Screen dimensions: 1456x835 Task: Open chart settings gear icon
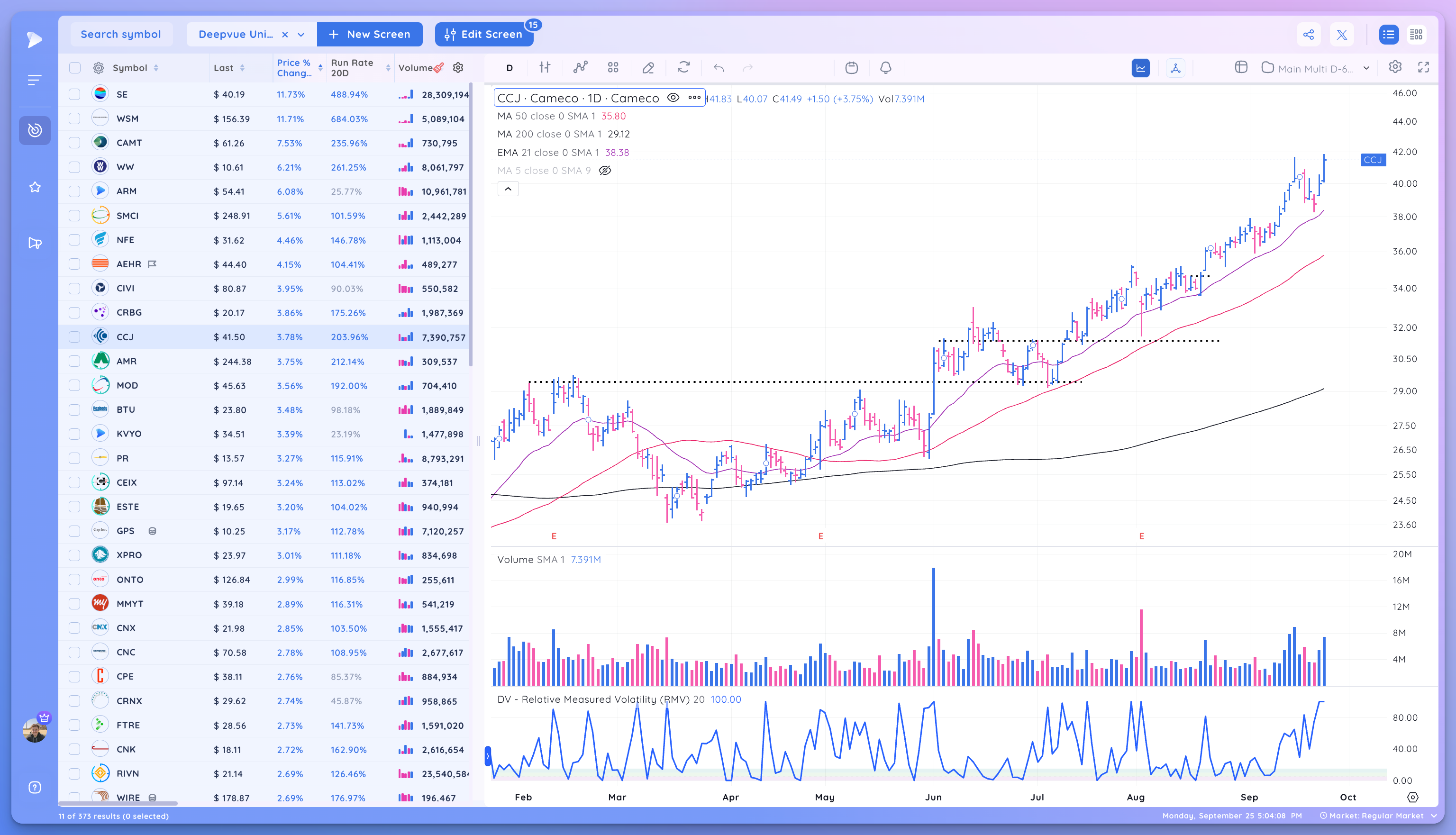pos(1395,67)
